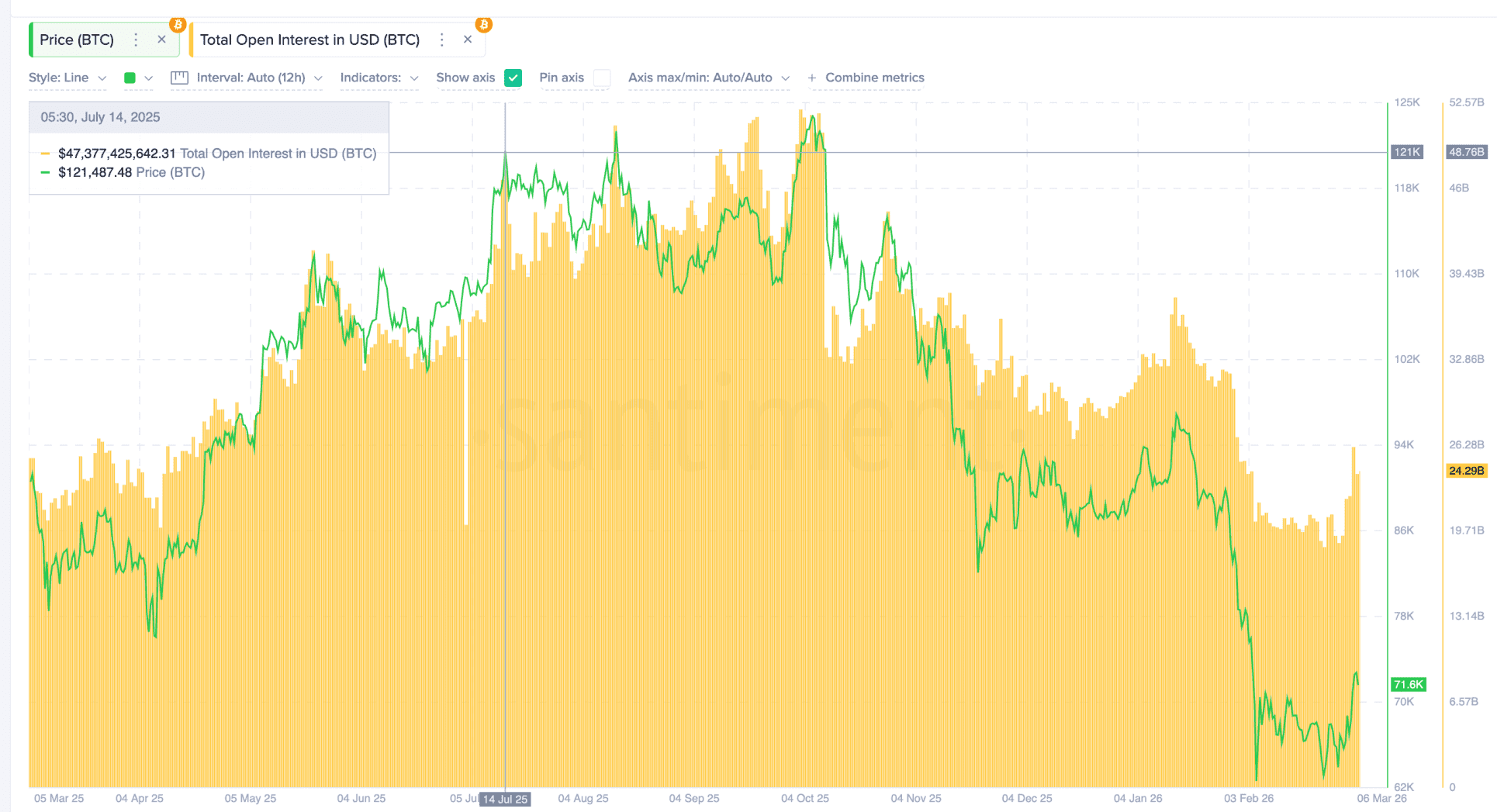Click the interval calendar icon
The width and height of the screenshot is (1497, 812).
click(179, 78)
